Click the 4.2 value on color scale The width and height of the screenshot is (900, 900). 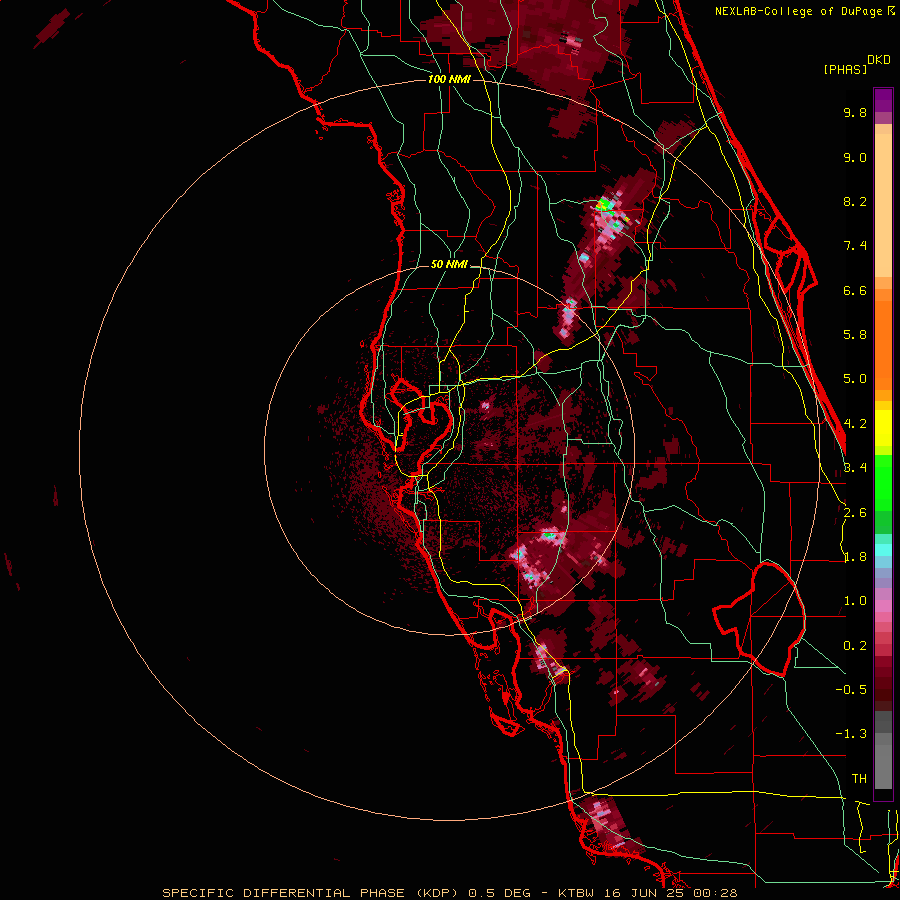pos(855,424)
